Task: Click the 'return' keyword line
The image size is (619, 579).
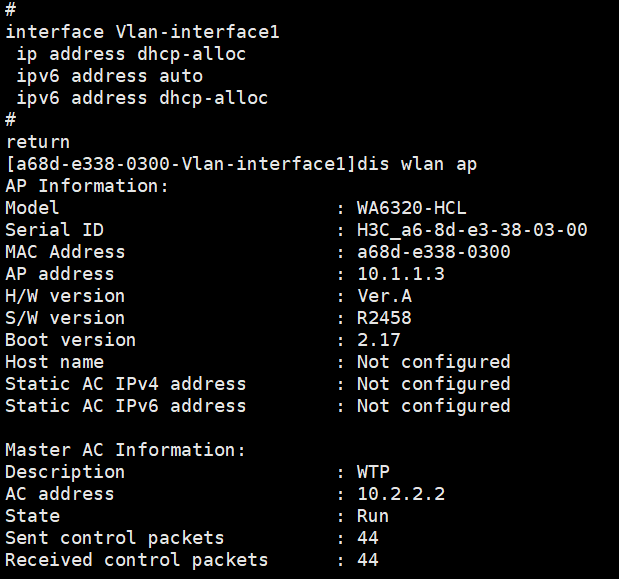Action: 38,142
